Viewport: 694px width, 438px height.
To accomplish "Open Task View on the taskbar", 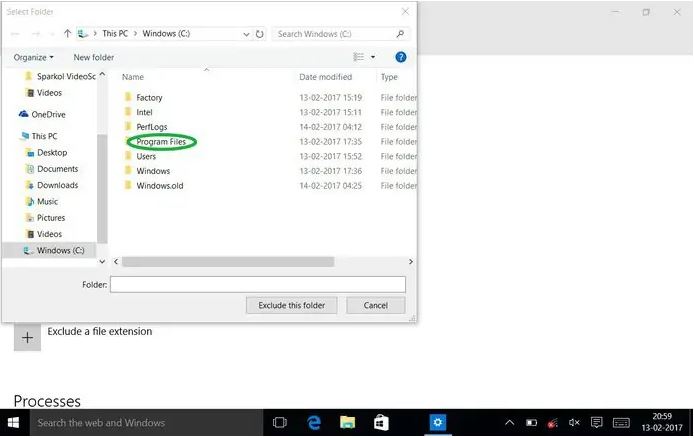I will coord(280,423).
